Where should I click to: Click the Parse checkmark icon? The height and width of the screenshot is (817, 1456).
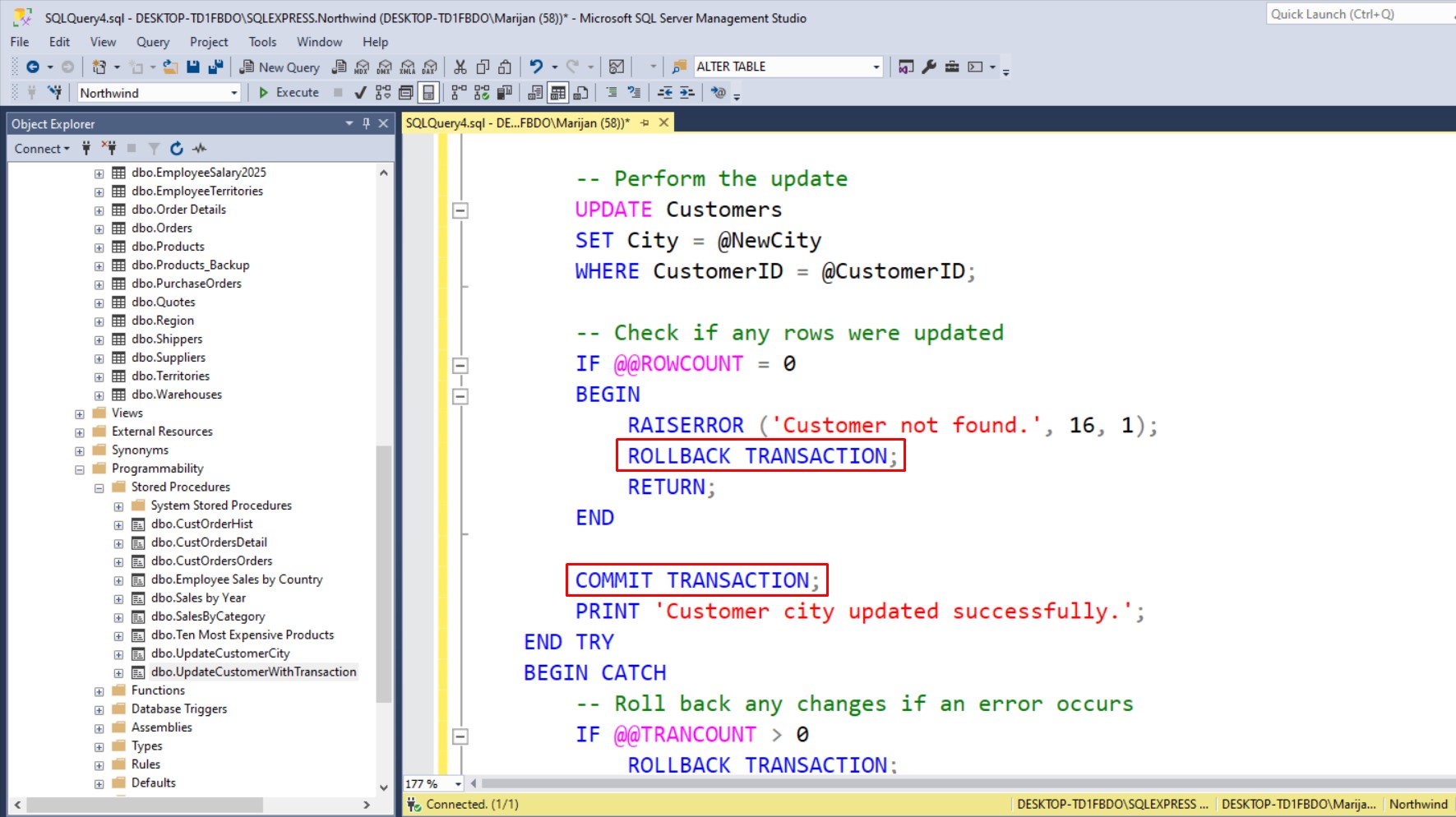click(360, 93)
